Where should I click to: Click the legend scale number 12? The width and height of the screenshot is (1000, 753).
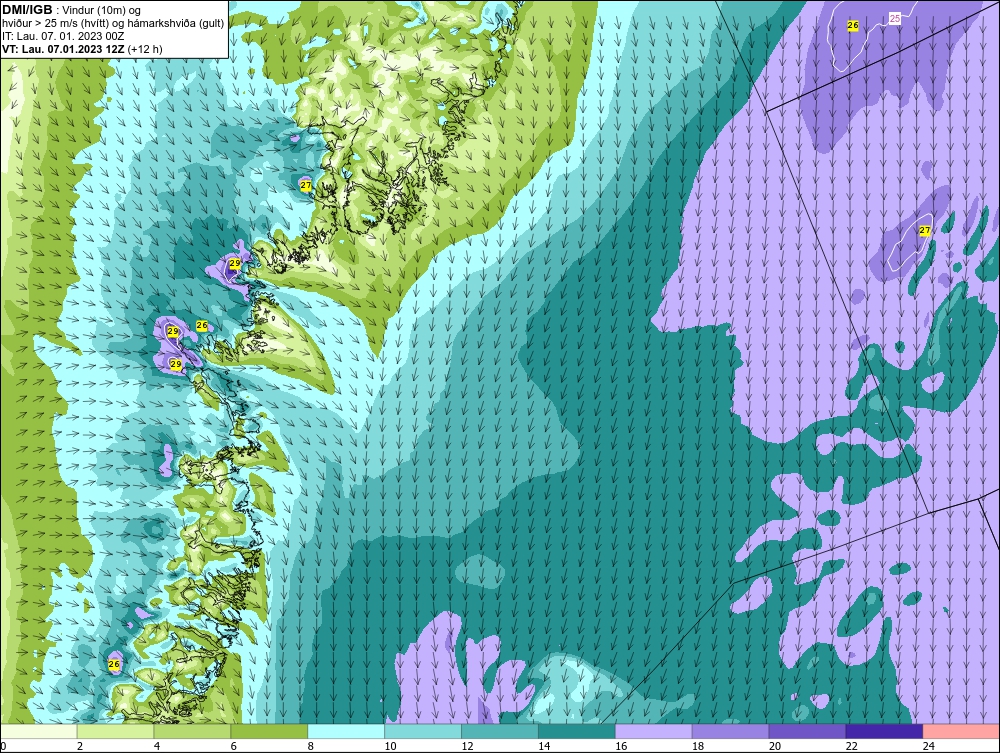click(x=467, y=746)
